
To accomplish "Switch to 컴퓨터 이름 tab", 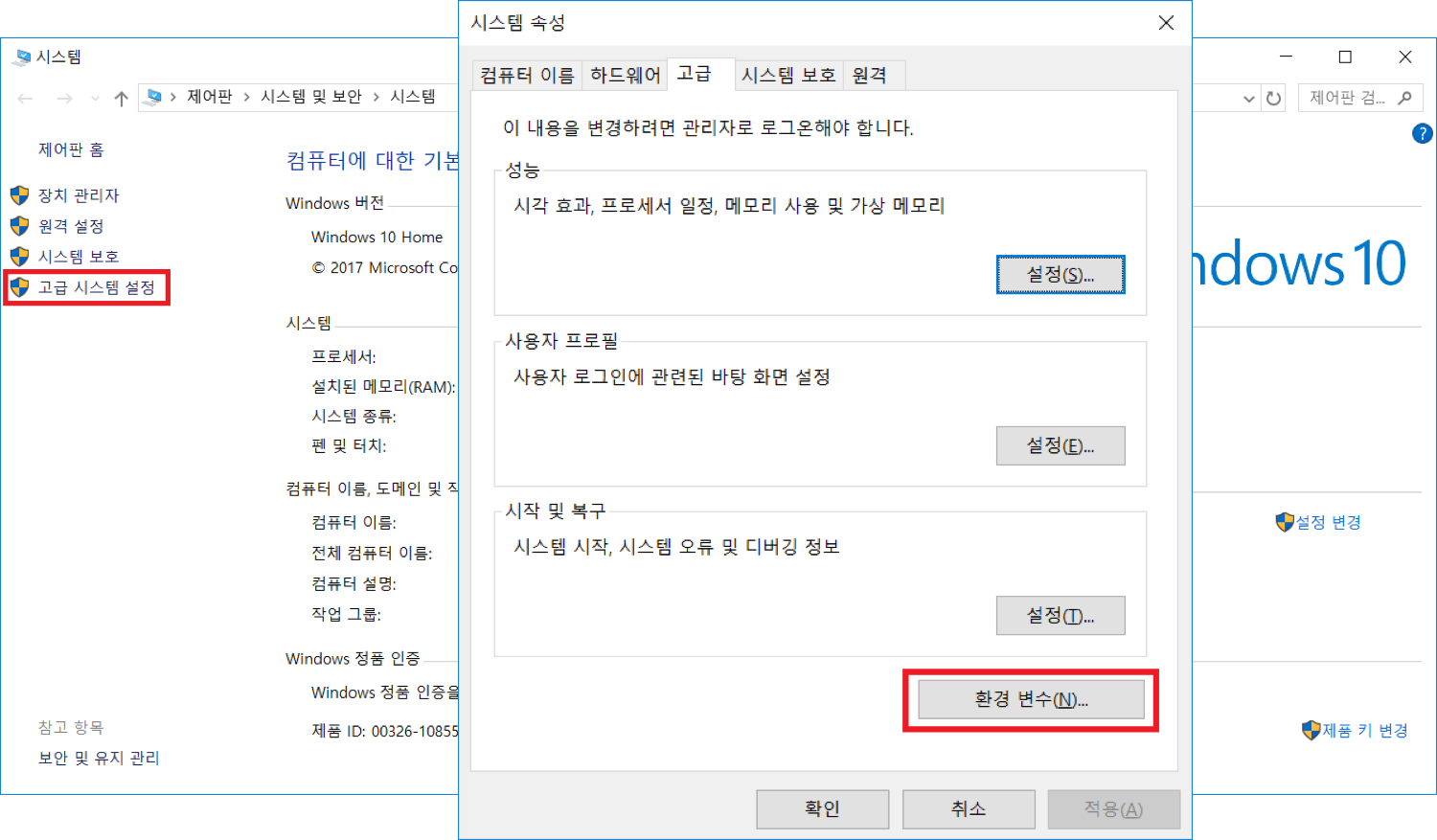I will (x=527, y=75).
